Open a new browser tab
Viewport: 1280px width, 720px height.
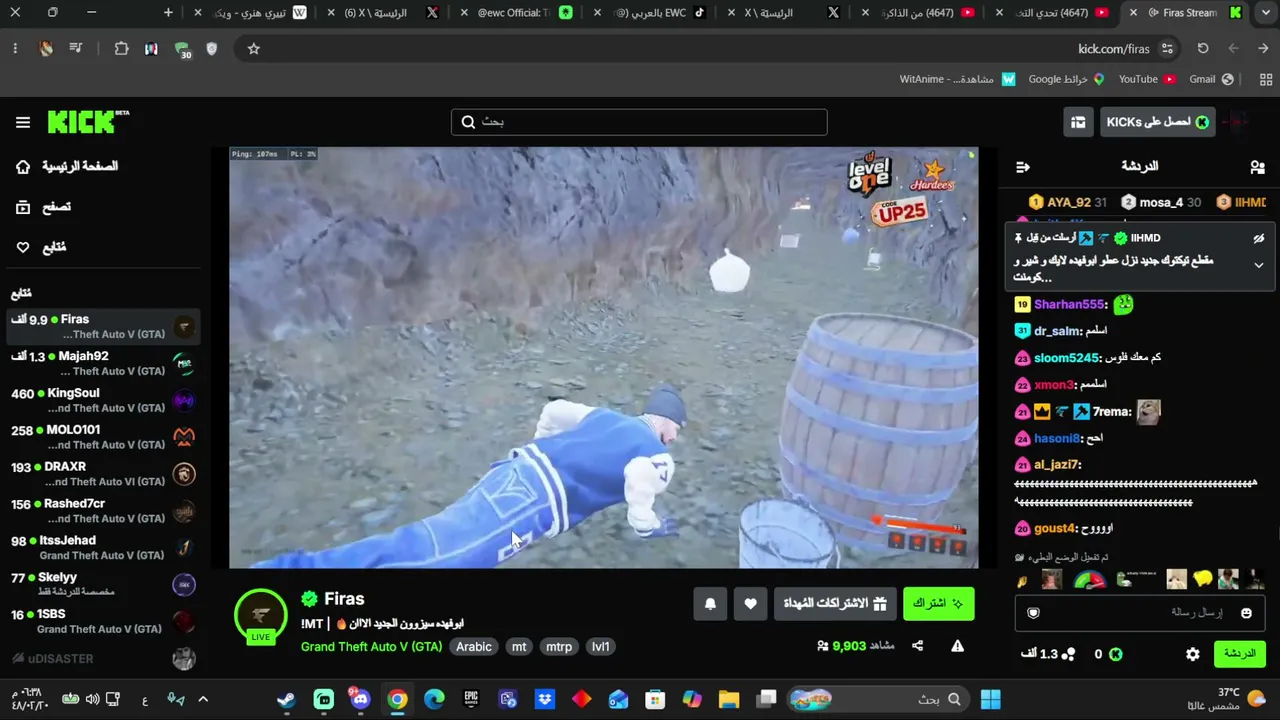[168, 13]
